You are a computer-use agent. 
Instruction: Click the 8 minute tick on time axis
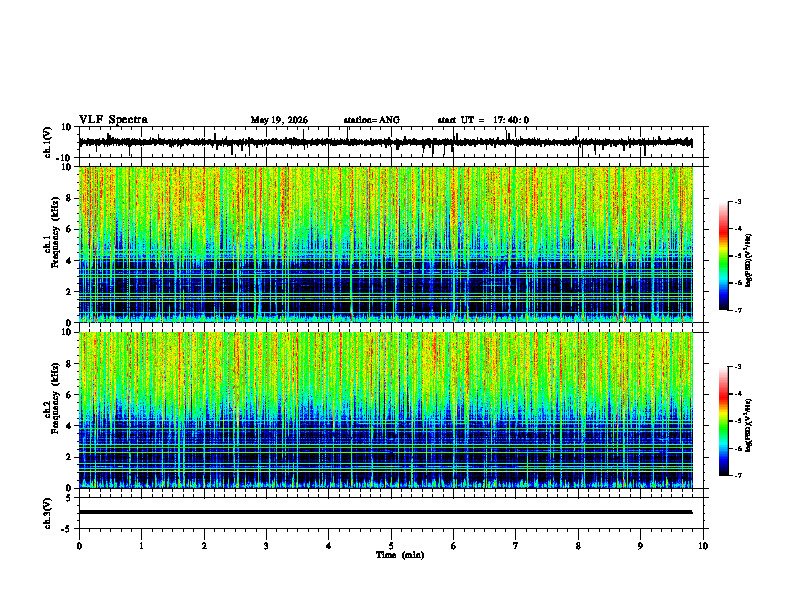(x=578, y=546)
